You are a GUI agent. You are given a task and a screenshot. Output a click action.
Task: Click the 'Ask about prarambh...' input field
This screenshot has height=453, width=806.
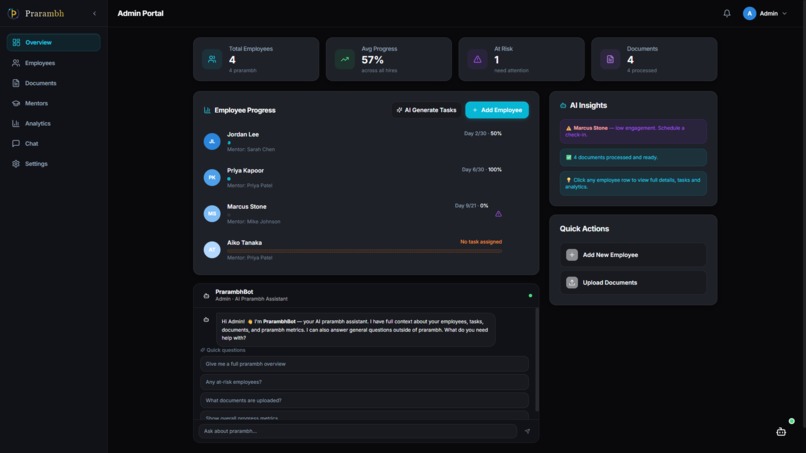click(358, 431)
